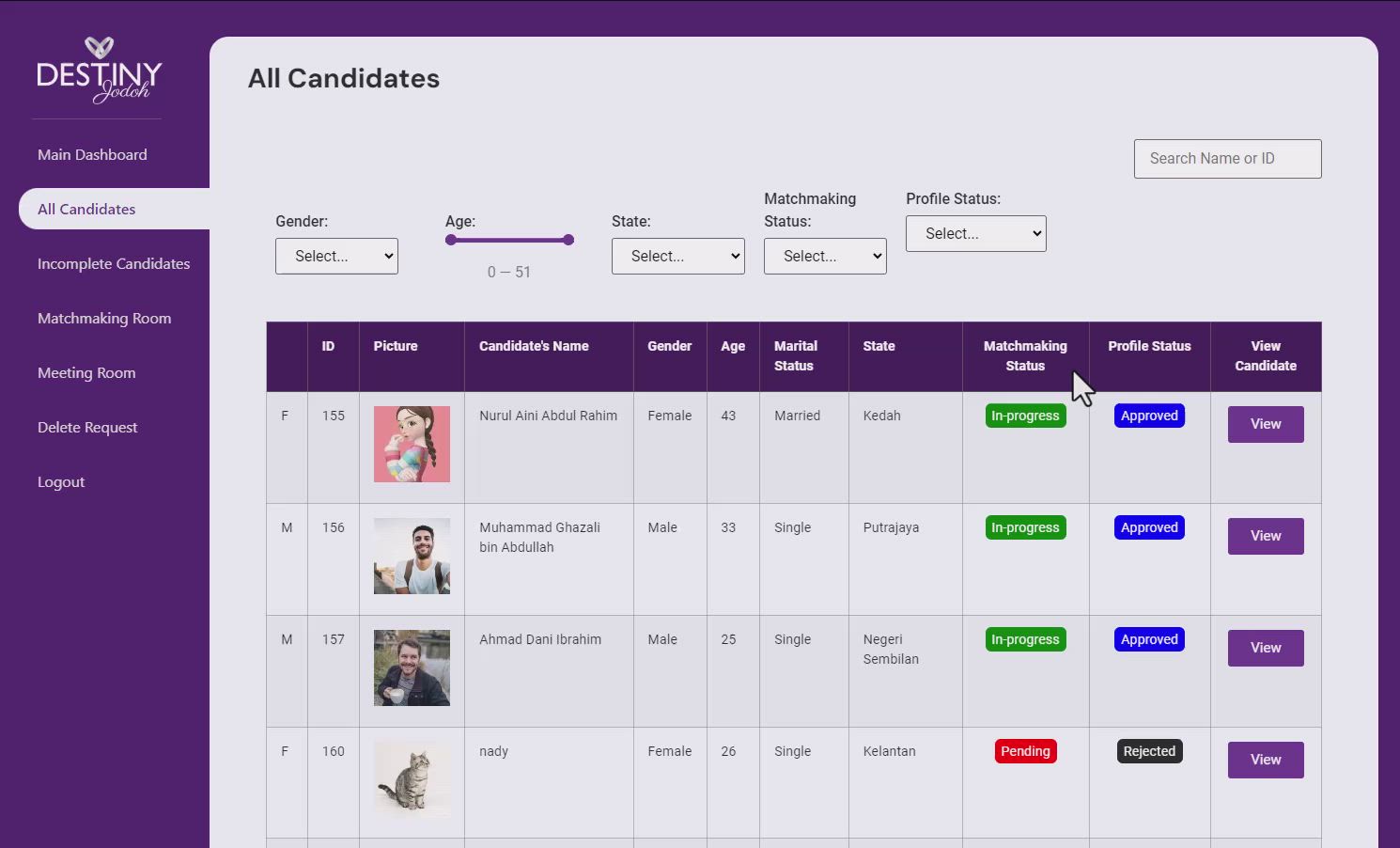This screenshot has width=1400, height=848.
Task: Expand the Gender filter dropdown
Action: coord(336,256)
